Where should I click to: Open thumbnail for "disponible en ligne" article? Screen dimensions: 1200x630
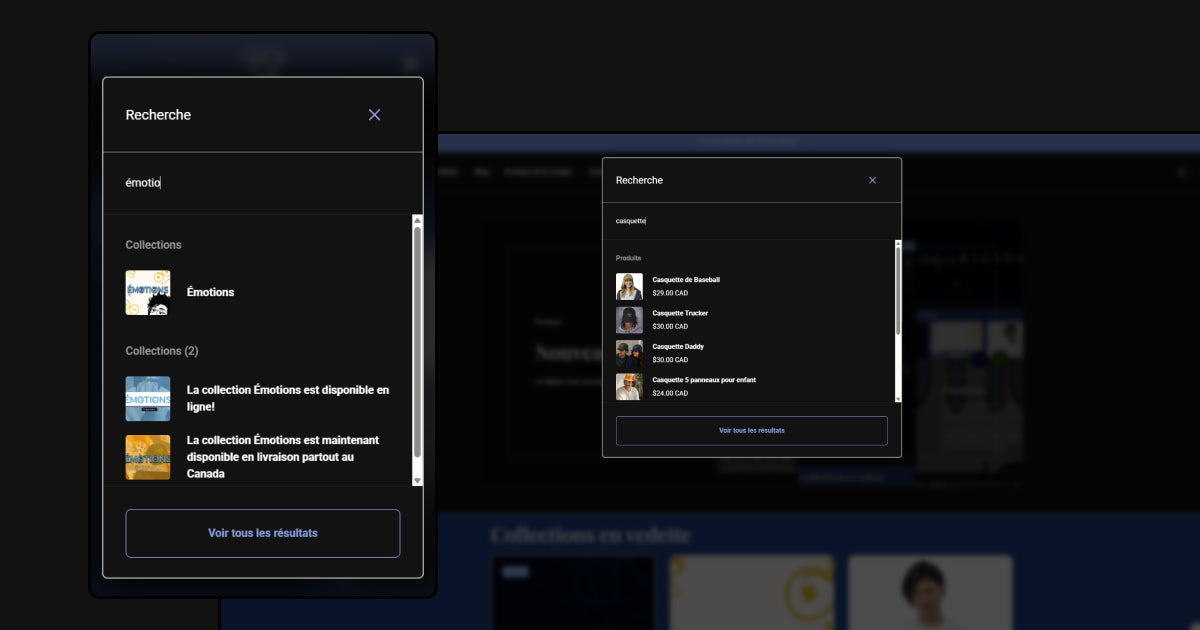click(x=147, y=398)
